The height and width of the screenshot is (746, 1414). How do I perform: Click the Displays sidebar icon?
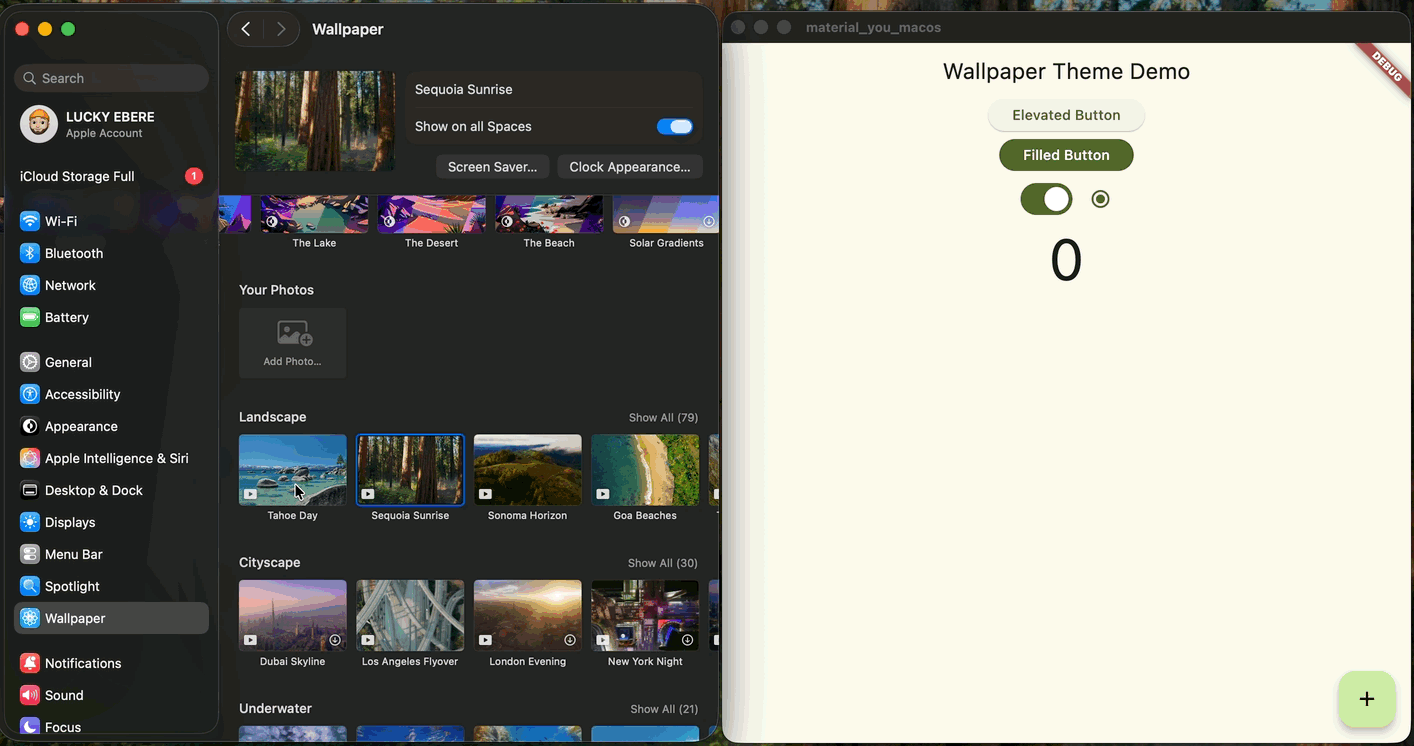coord(30,522)
